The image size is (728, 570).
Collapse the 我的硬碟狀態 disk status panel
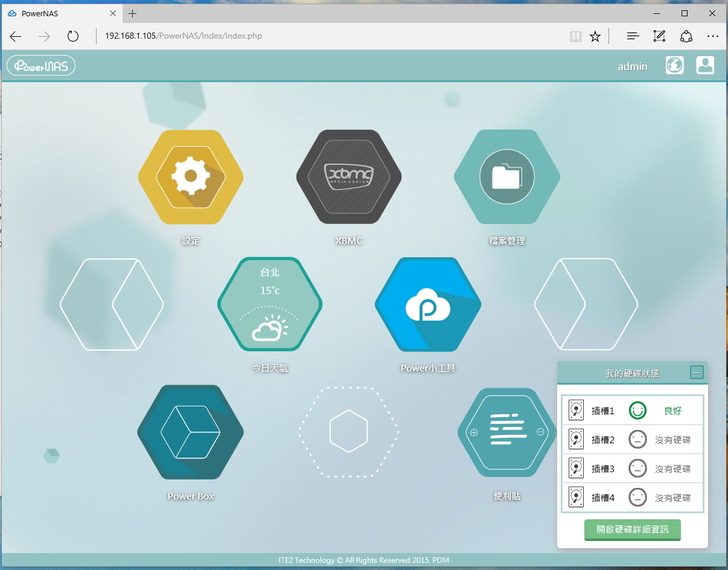click(x=697, y=373)
